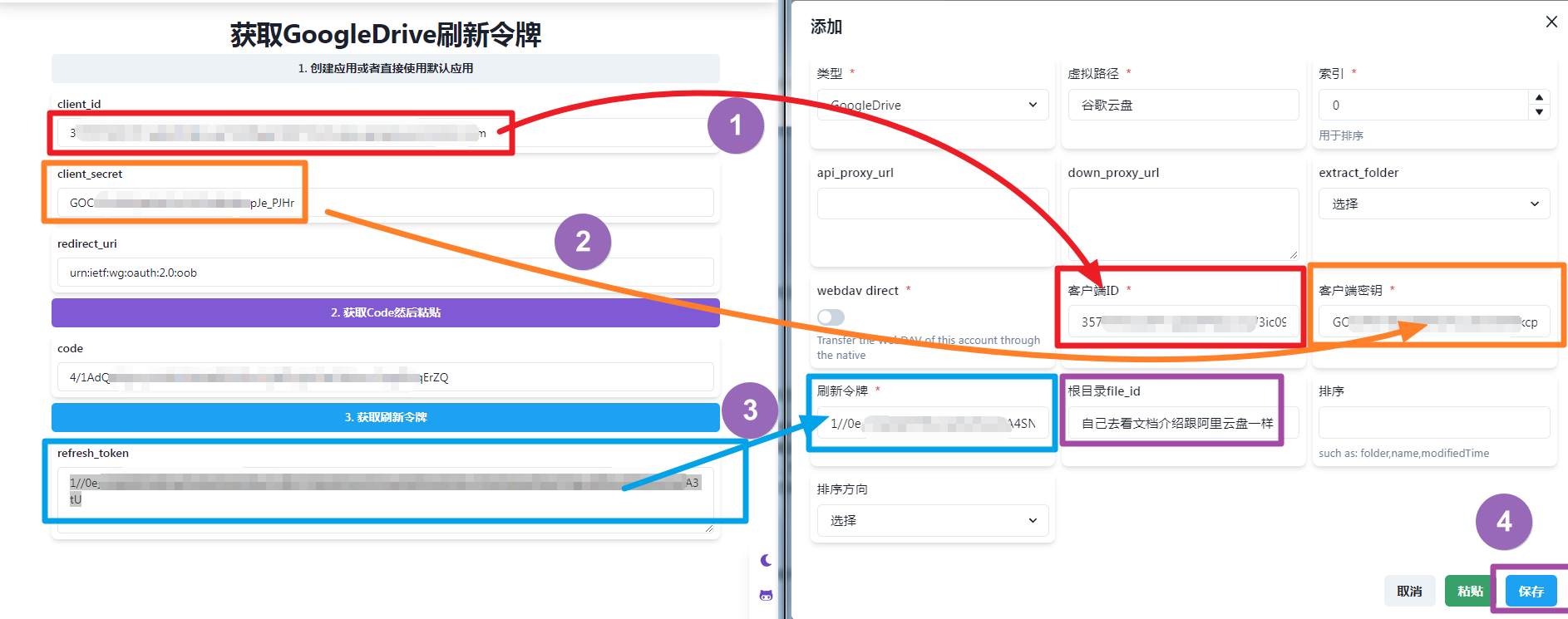Click the blue Save button
1568x619 pixels.
click(1530, 591)
